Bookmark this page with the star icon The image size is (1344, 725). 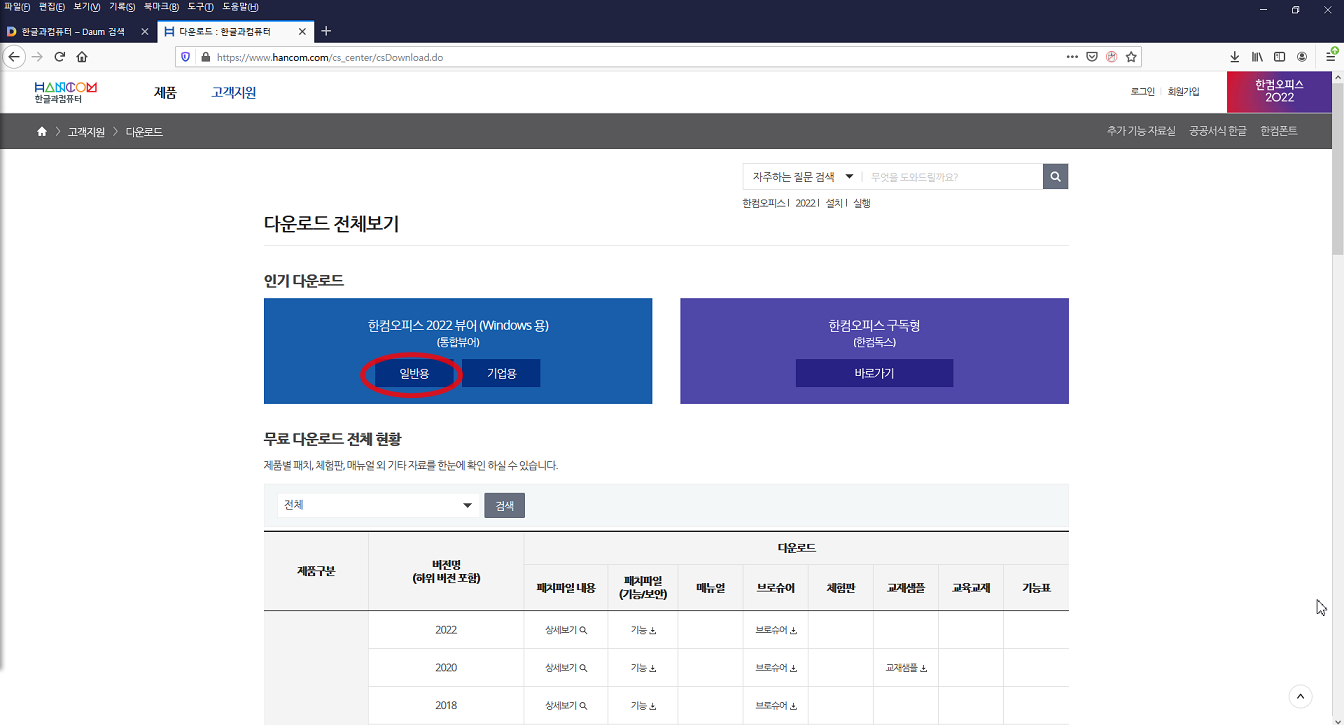[x=1131, y=57]
